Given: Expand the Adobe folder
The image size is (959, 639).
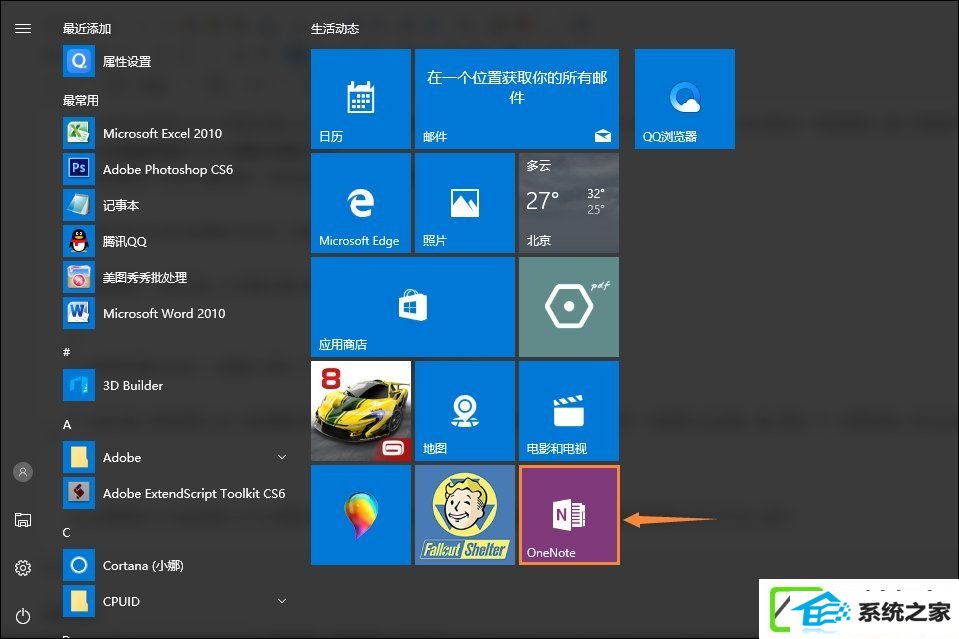Looking at the screenshot, I should click(x=282, y=457).
